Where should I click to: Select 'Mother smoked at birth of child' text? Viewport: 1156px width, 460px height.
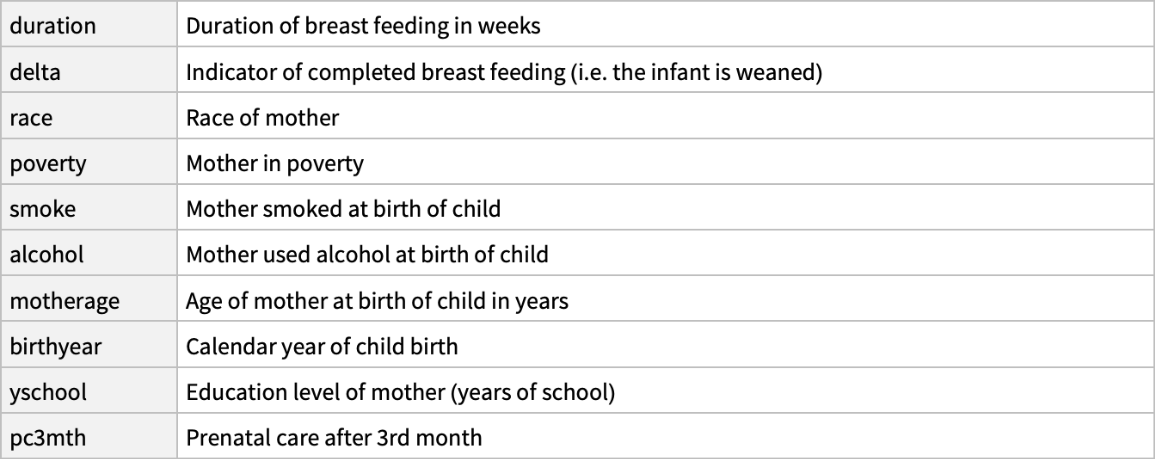click(x=343, y=209)
